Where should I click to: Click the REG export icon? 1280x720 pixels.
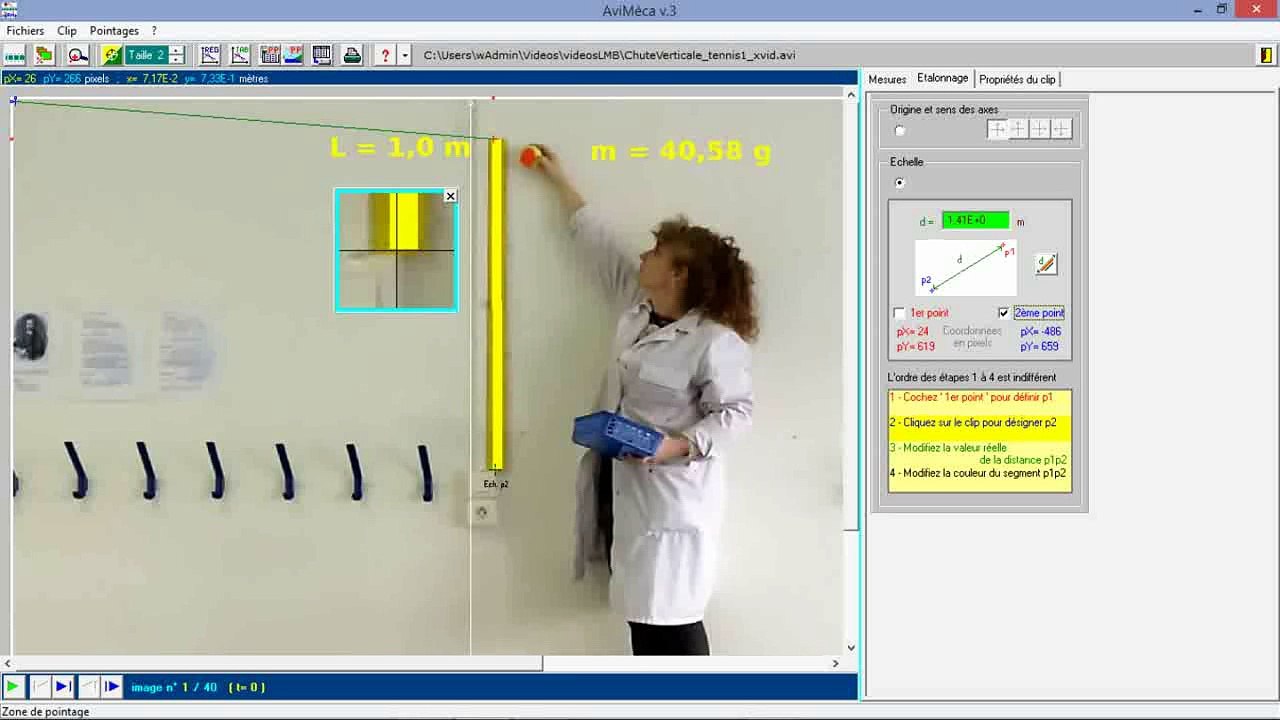click(x=210, y=56)
